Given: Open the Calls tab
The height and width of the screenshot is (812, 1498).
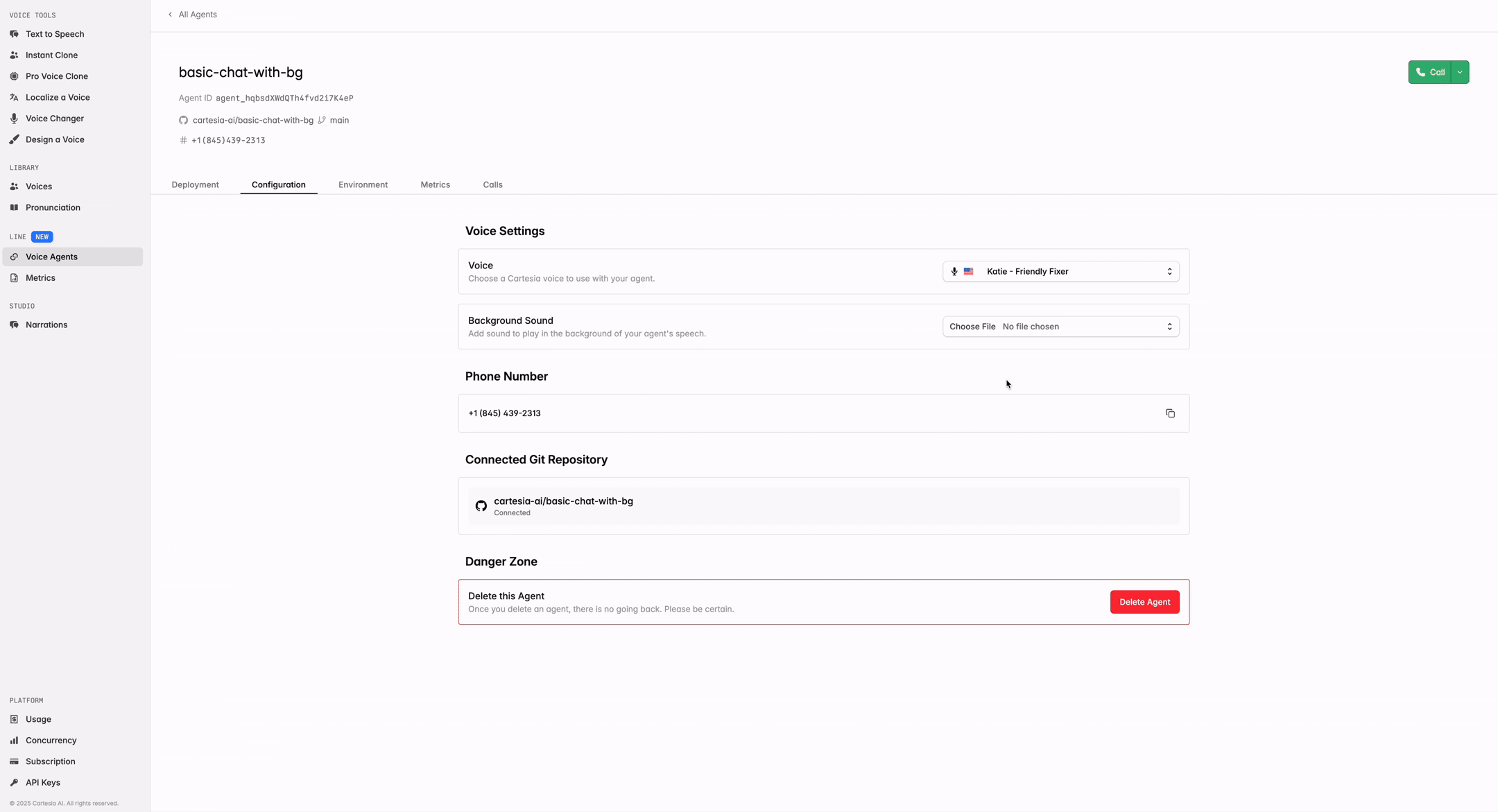Looking at the screenshot, I should (492, 184).
